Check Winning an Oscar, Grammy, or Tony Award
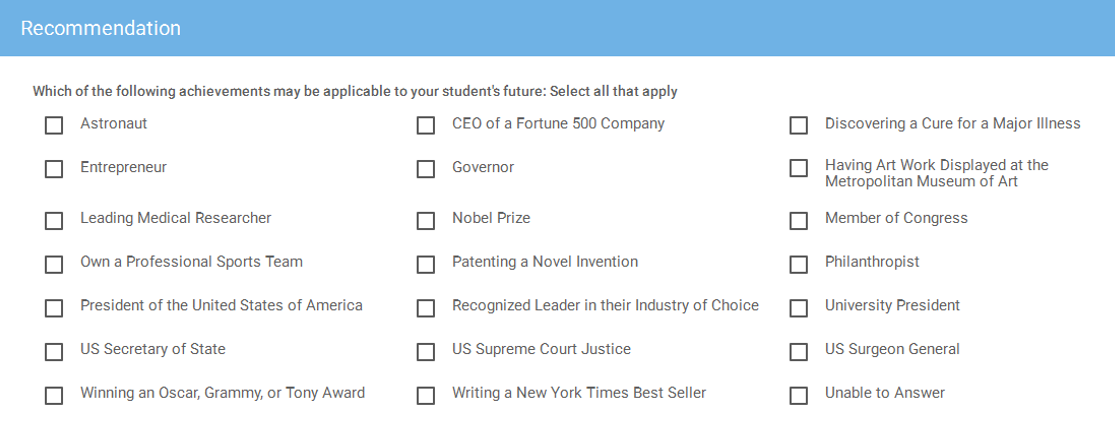 coord(54,395)
